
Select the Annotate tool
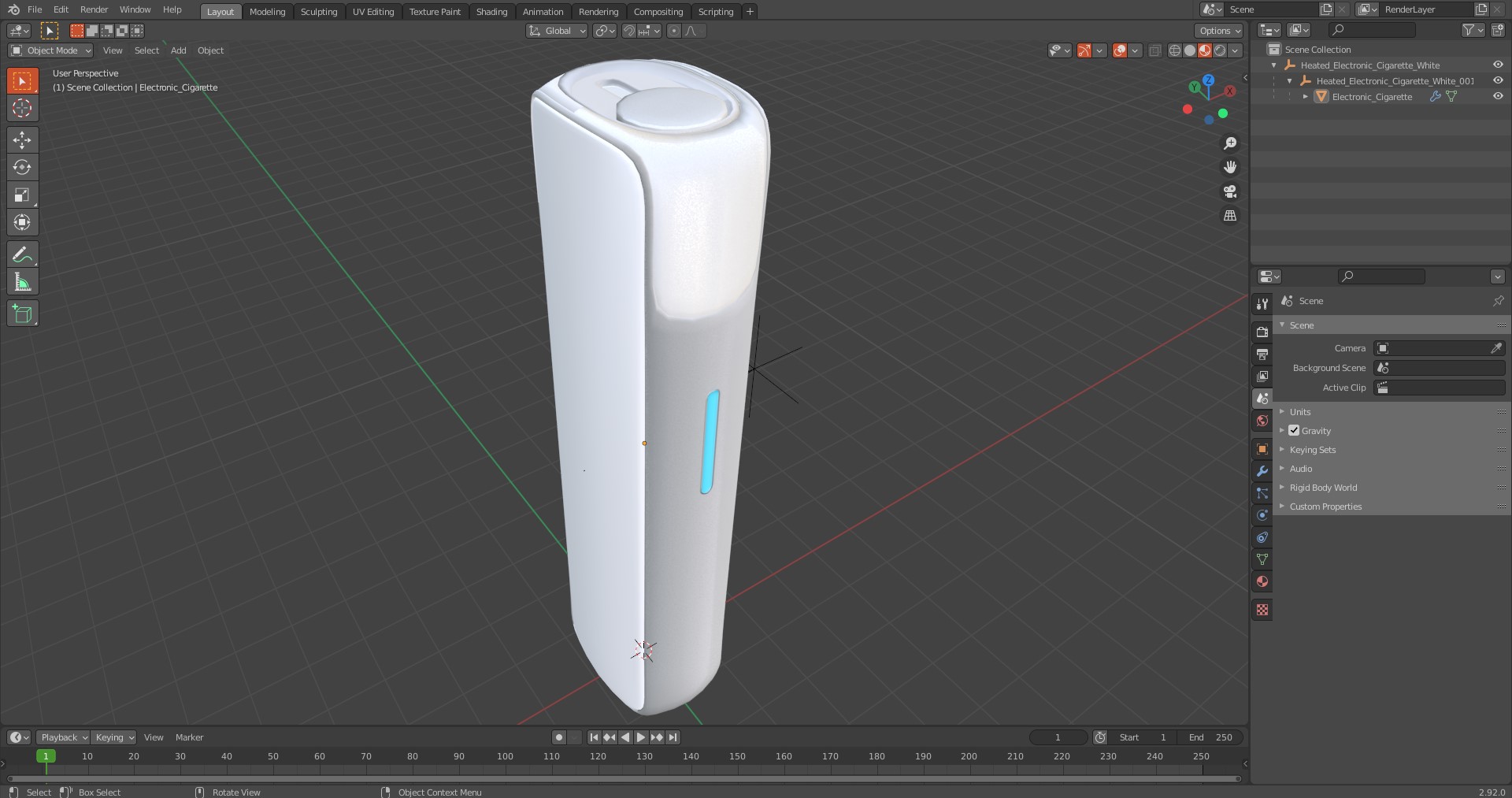22,254
